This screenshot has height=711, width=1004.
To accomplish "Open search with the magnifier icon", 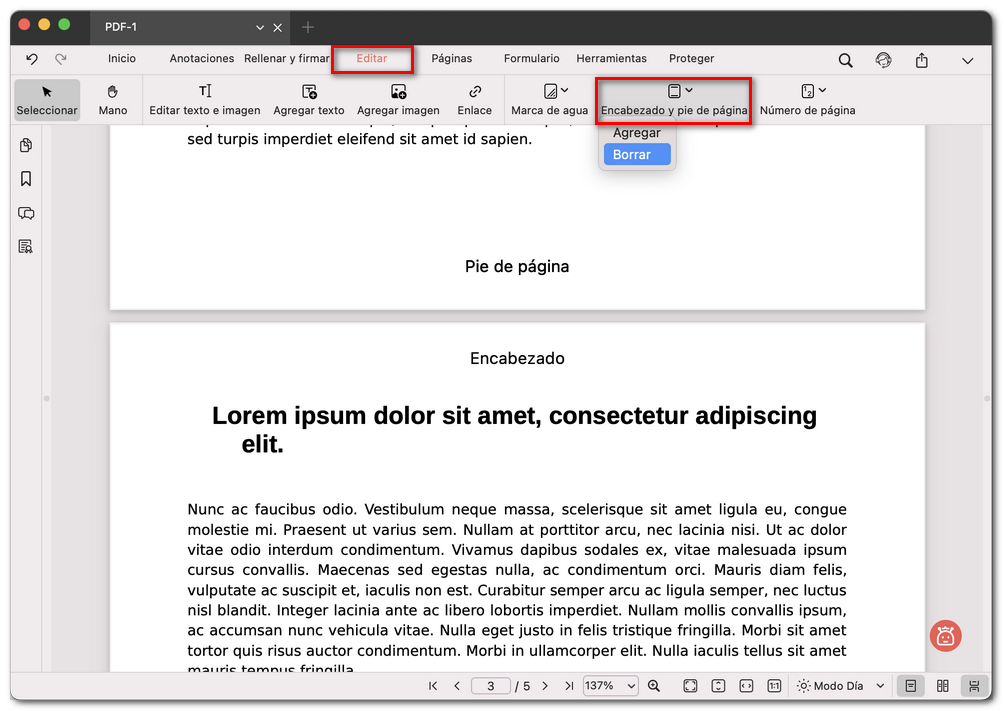I will 845,60.
